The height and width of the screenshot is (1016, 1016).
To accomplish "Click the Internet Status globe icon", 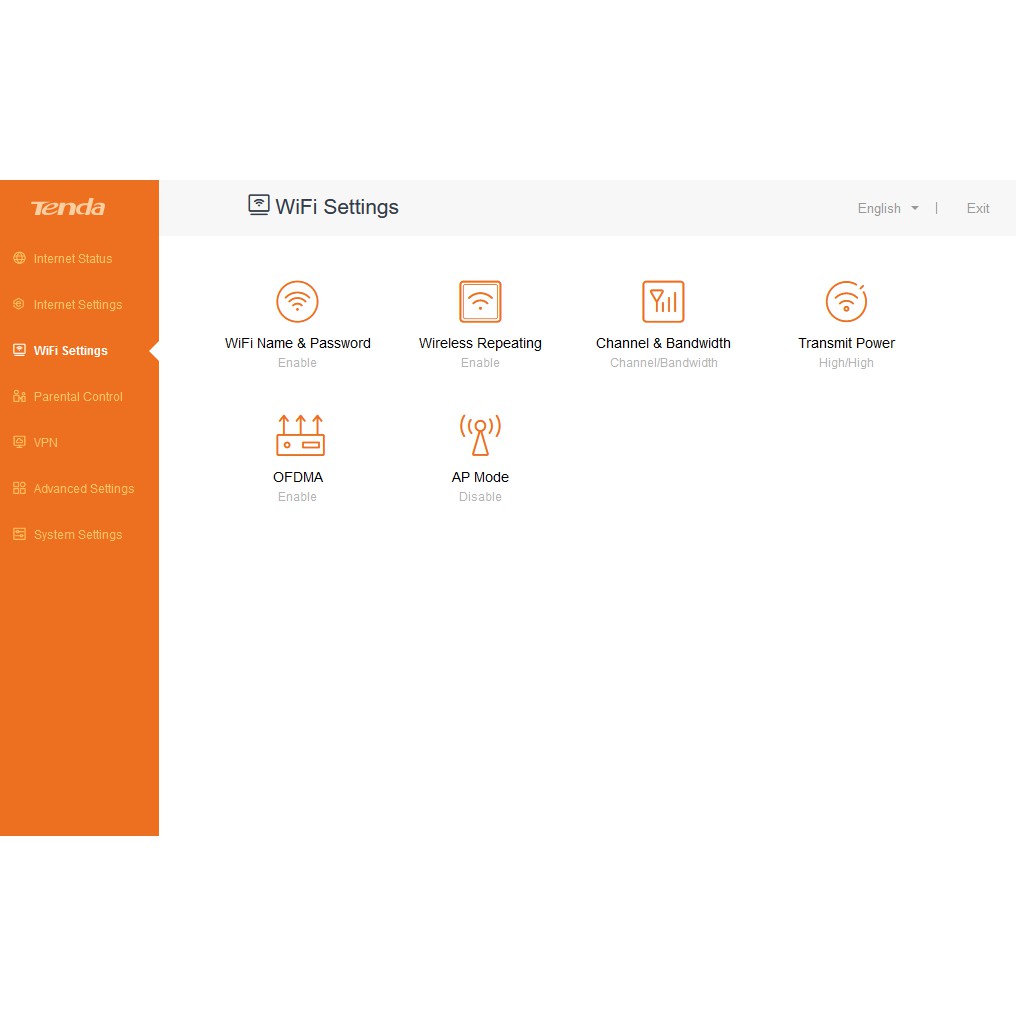I will (x=19, y=258).
